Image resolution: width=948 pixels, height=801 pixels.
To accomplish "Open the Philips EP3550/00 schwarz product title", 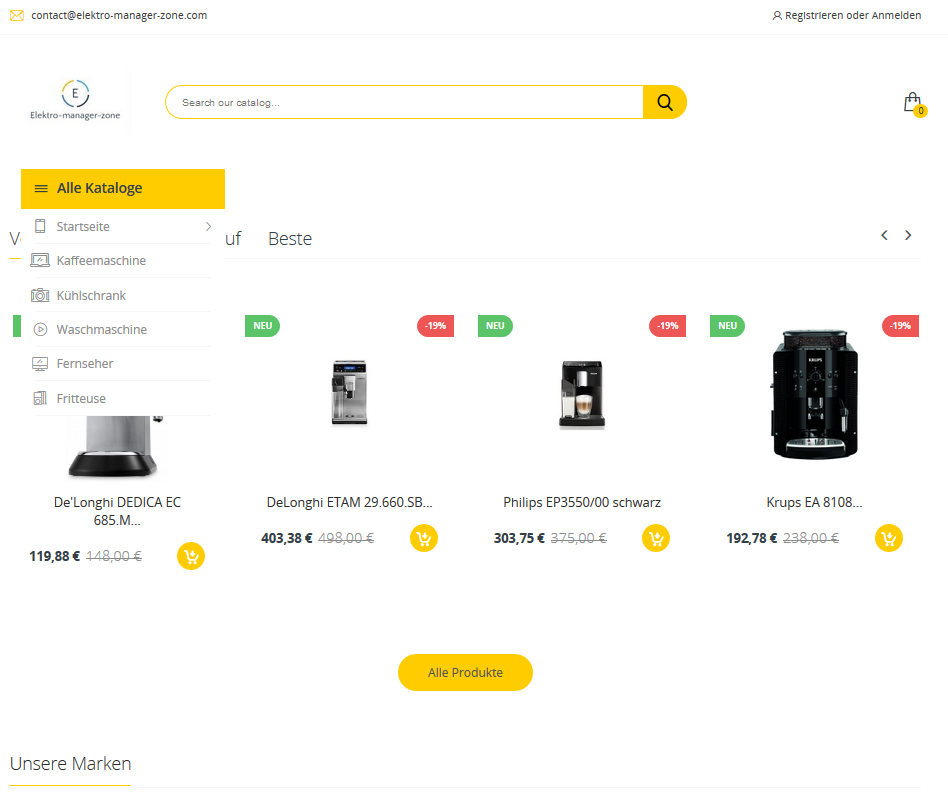I will pos(582,502).
